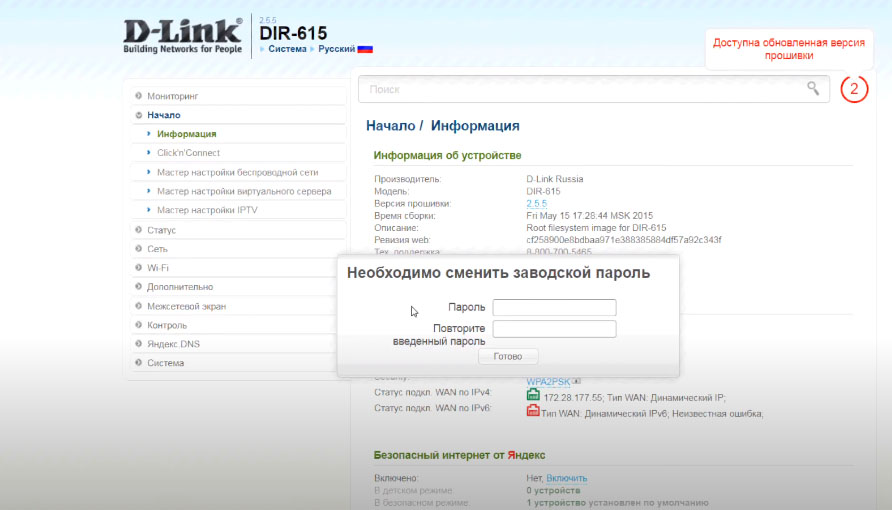Click the green WAN IPv4 status icon

[533, 395]
